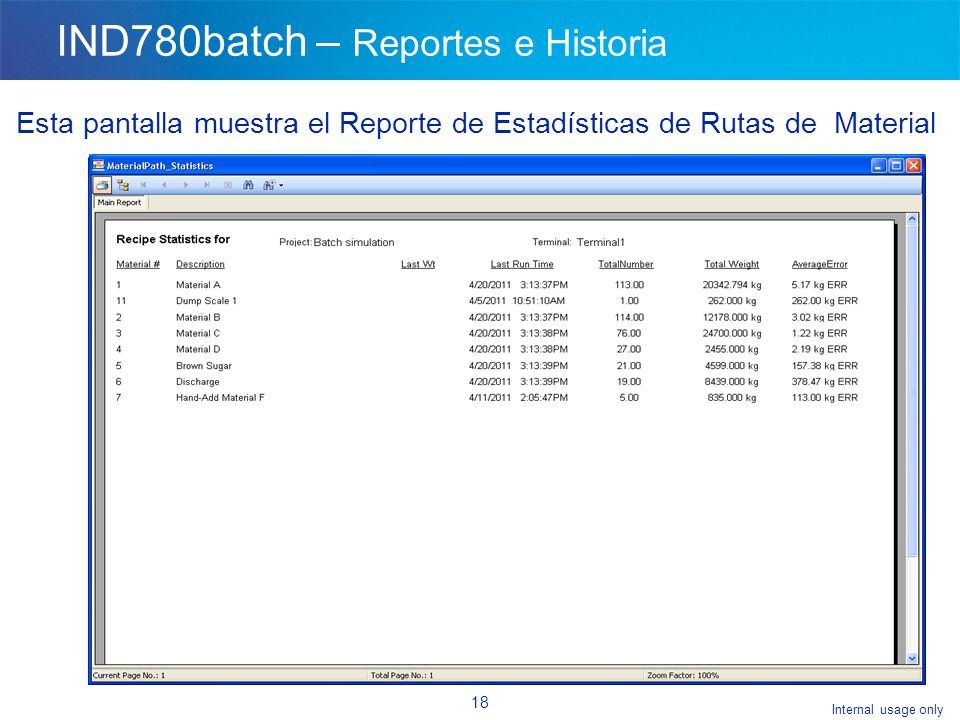Click the close current view icon
Image resolution: width=960 pixels, height=720 pixels.
coord(228,185)
